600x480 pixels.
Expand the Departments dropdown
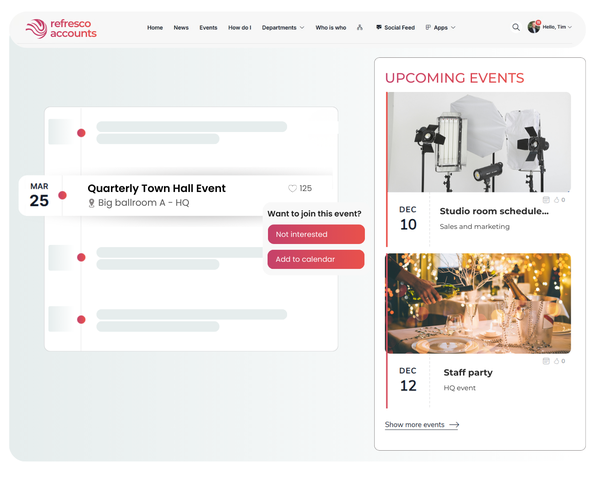coord(283,28)
